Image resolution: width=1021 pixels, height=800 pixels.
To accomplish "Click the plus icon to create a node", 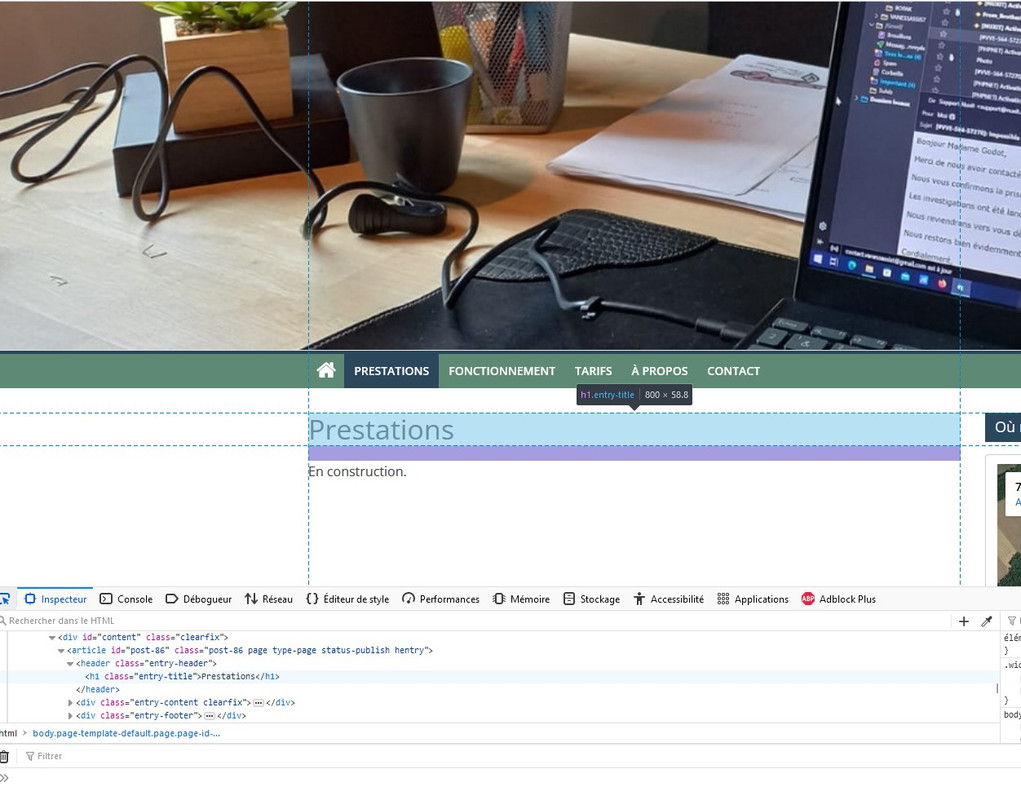I will click(964, 622).
